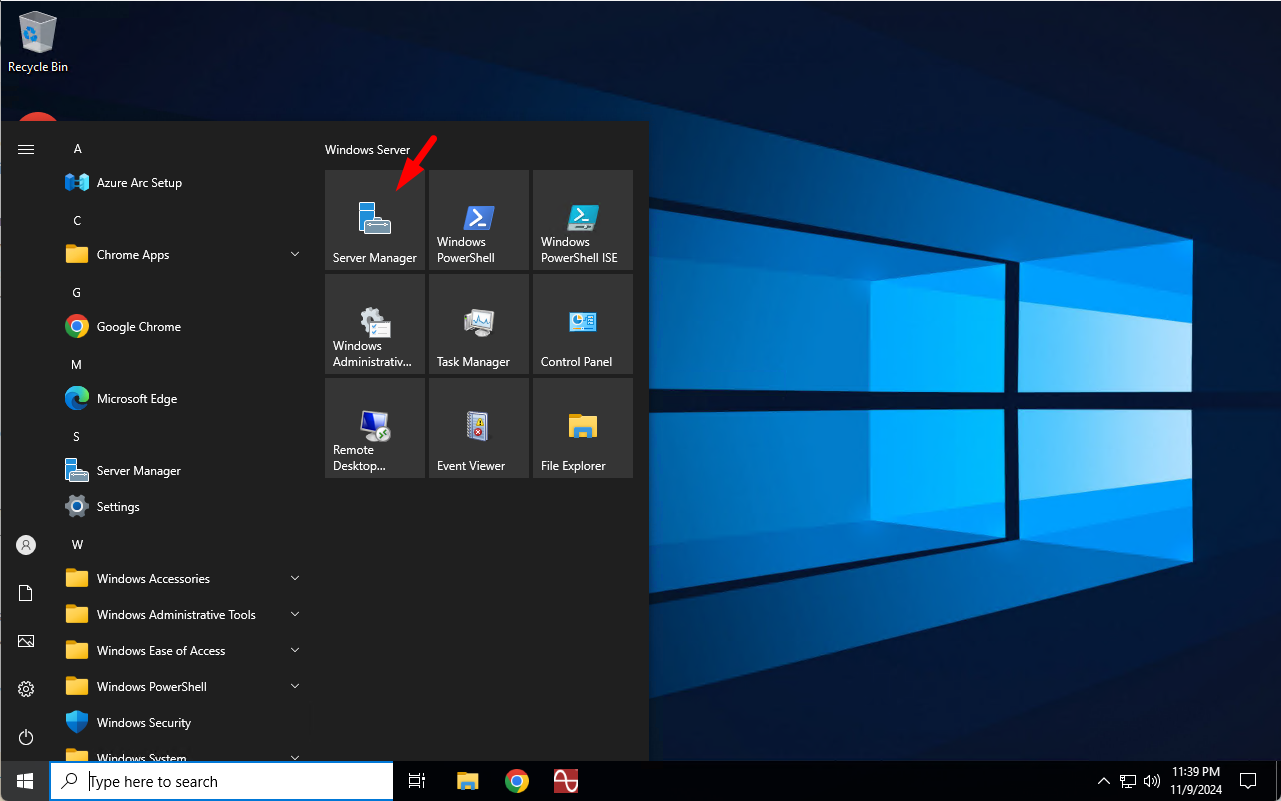Click the letter S section header

pos(77,437)
